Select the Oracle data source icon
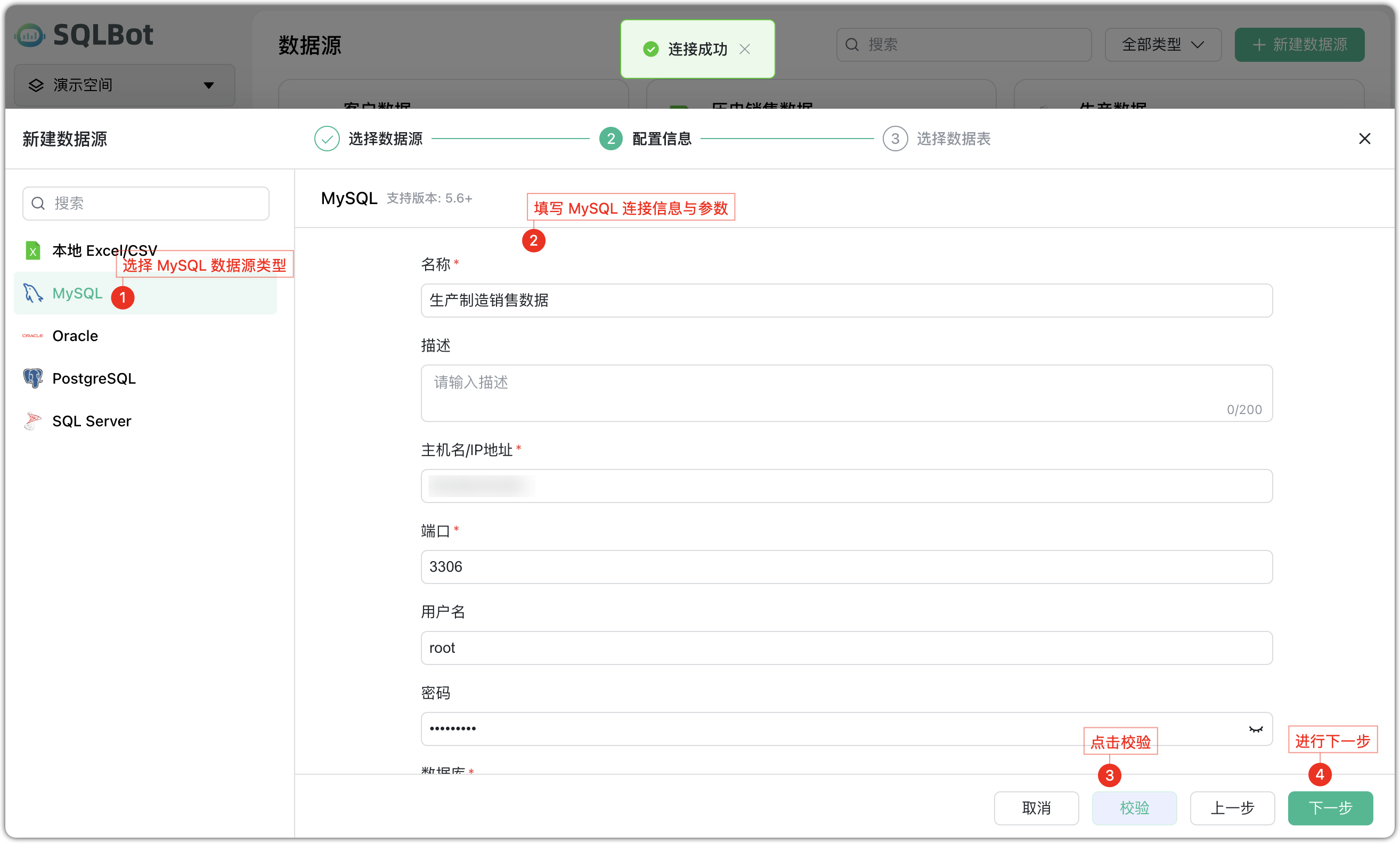 click(32, 336)
